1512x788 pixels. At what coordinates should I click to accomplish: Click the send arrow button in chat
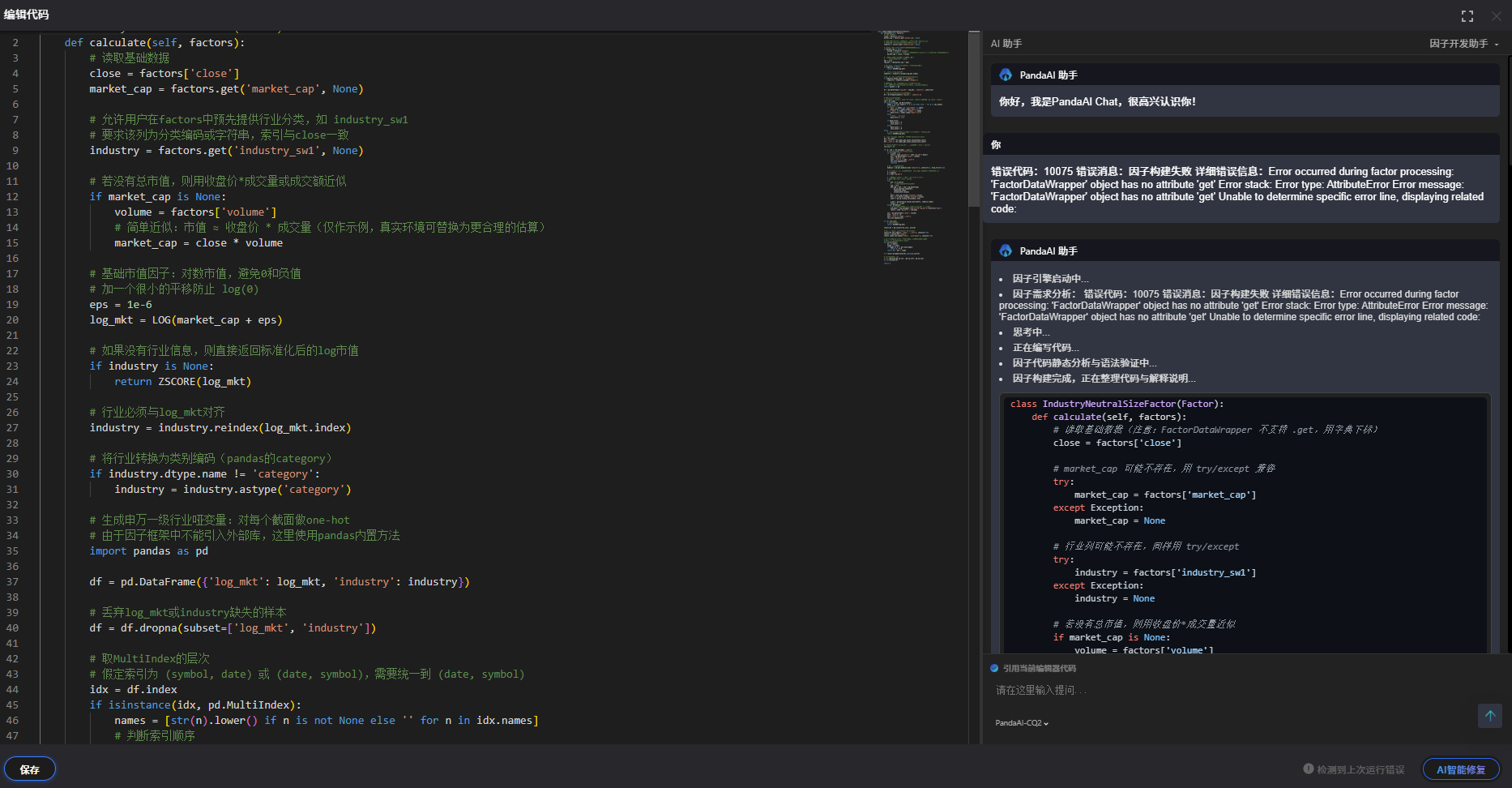(x=1490, y=716)
